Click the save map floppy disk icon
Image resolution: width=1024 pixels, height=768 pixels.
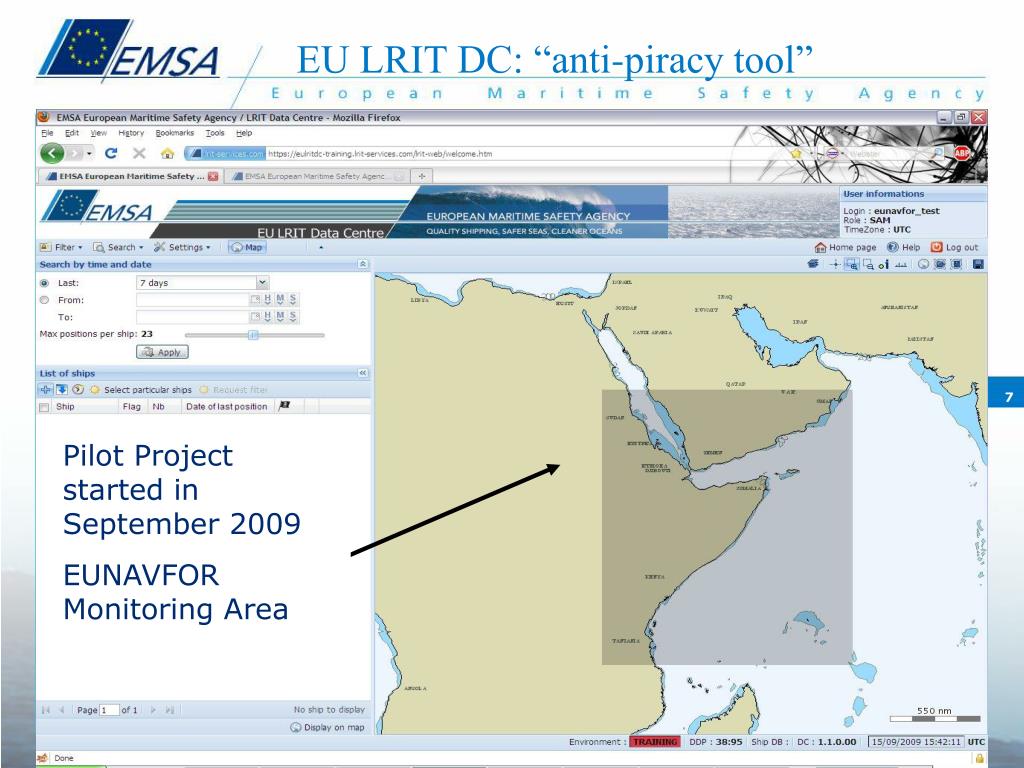(978, 264)
